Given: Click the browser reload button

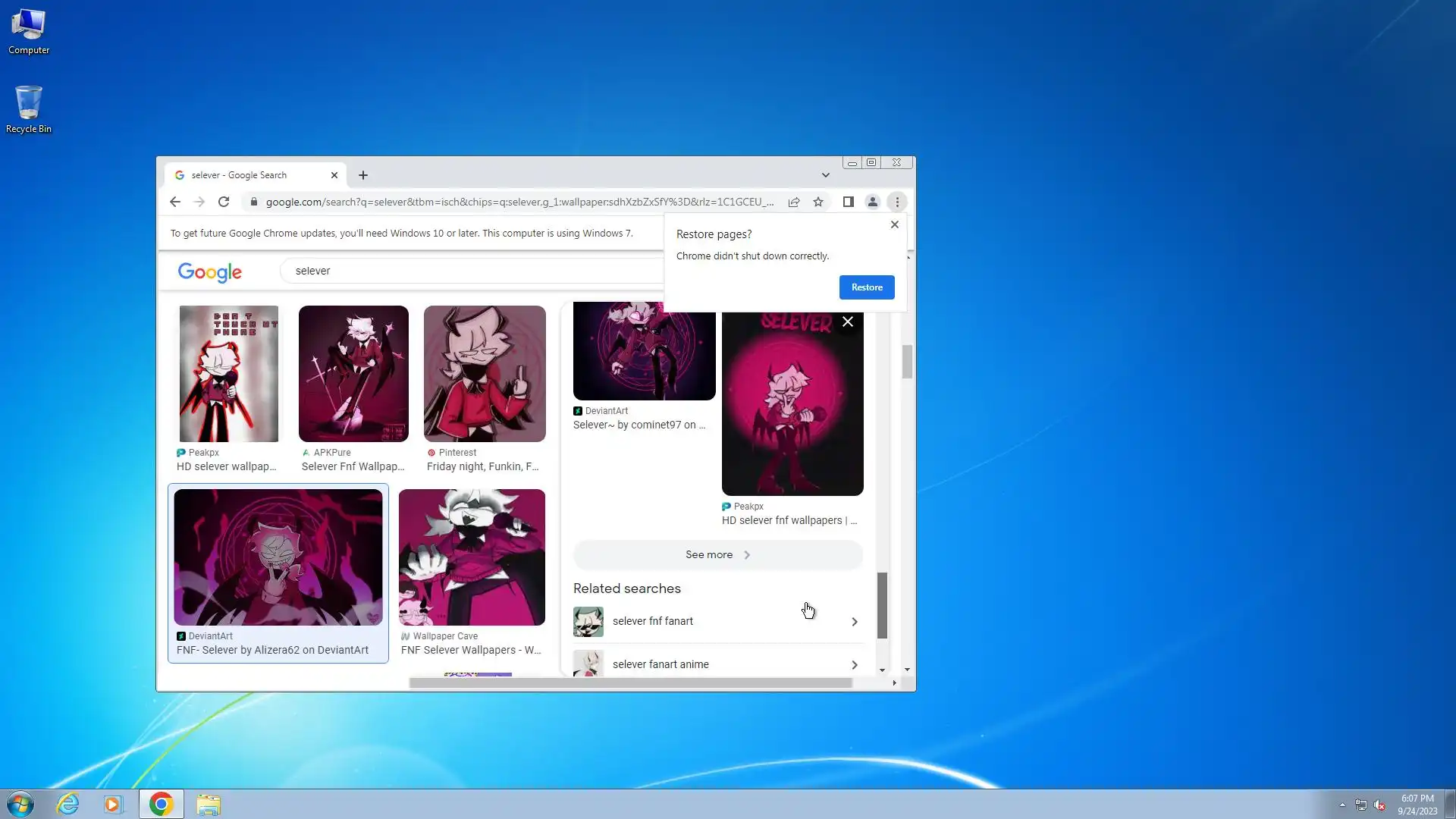Looking at the screenshot, I should (224, 202).
